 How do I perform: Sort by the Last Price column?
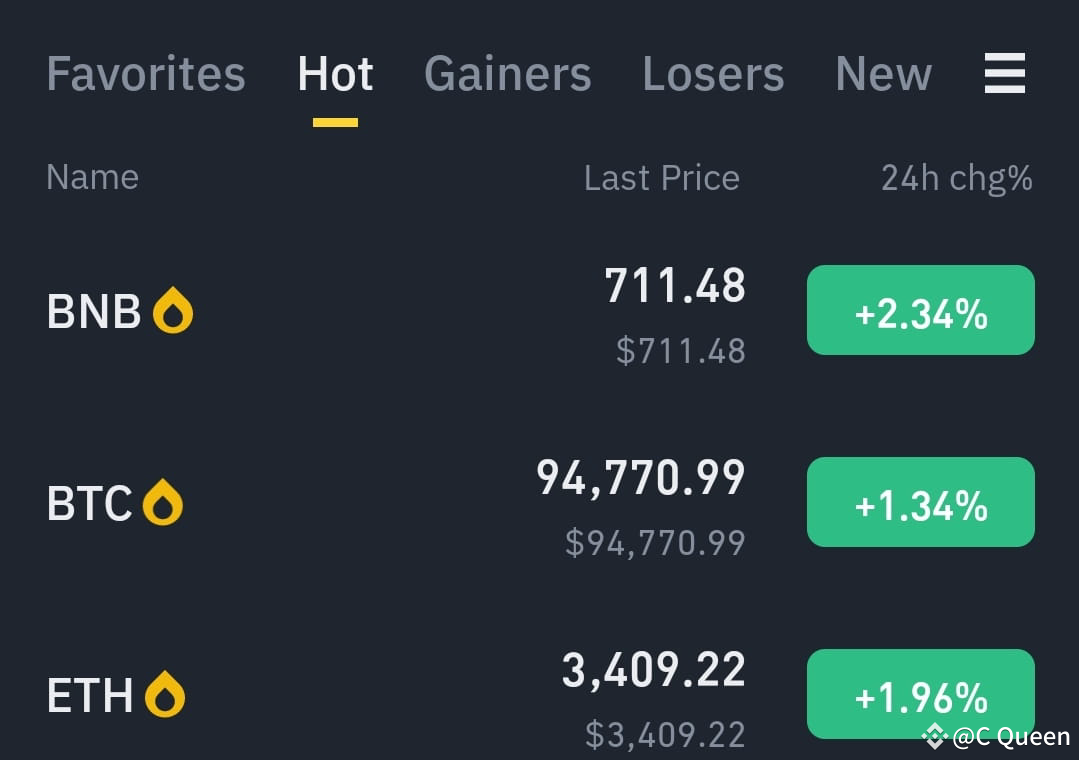[661, 177]
